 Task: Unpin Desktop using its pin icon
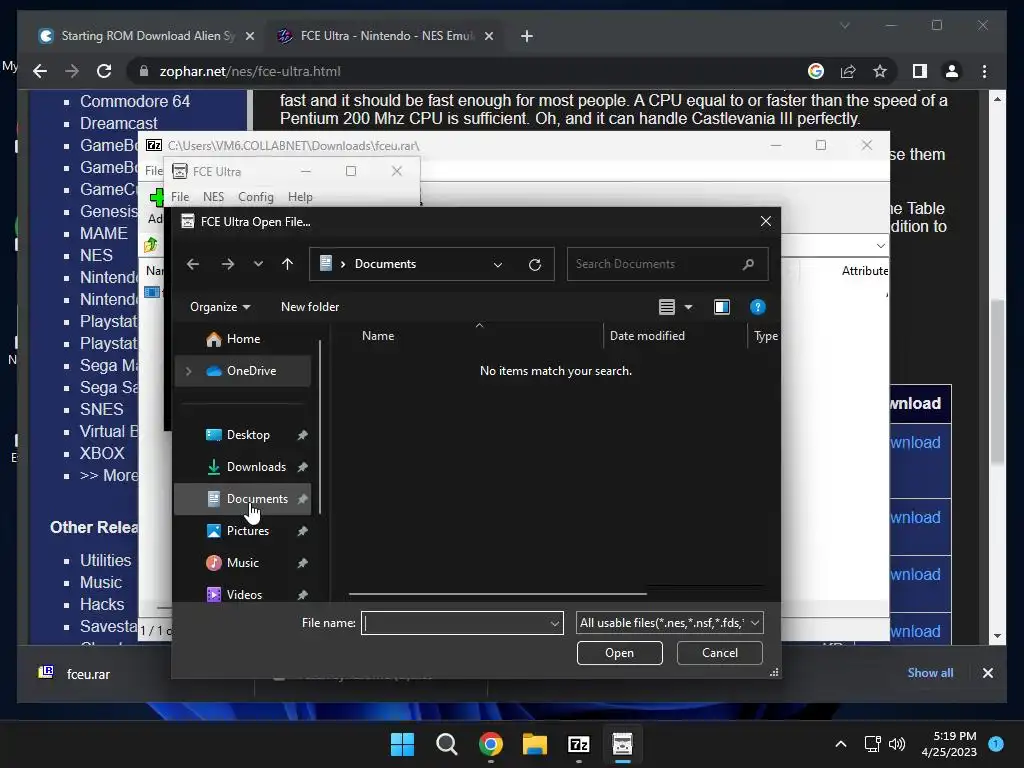302,435
